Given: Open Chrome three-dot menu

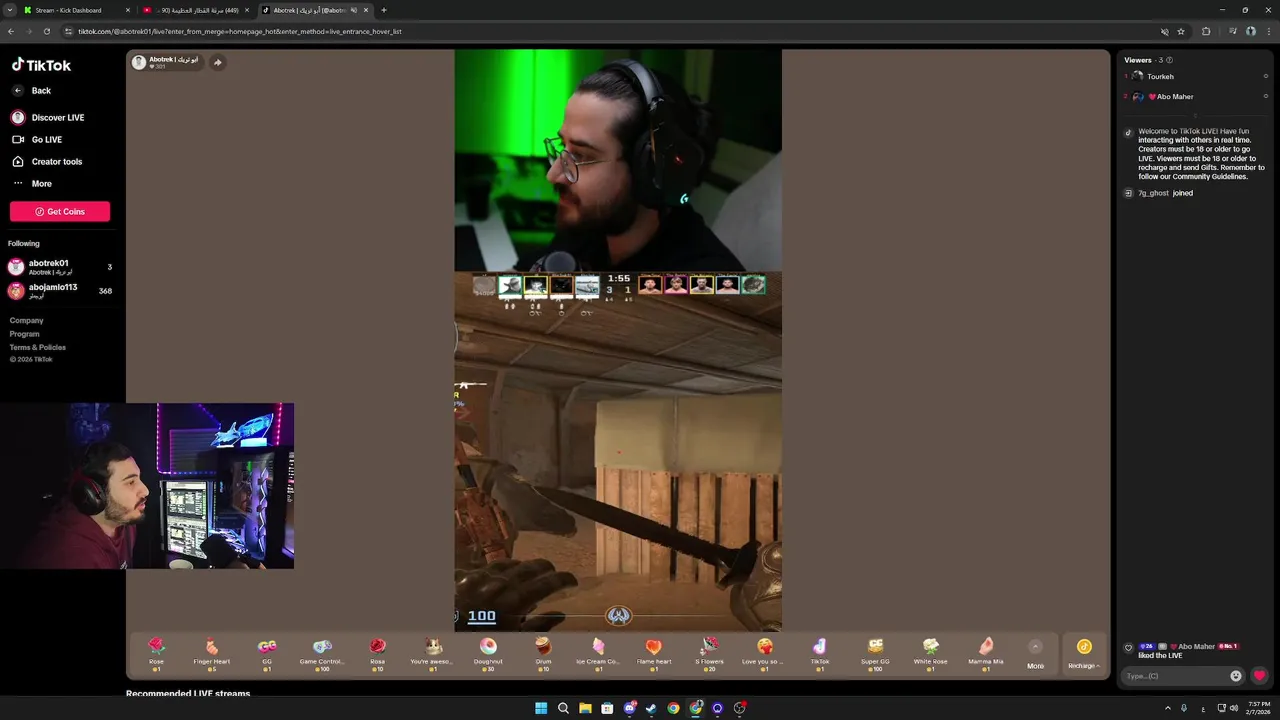Looking at the screenshot, I should [1268, 31].
